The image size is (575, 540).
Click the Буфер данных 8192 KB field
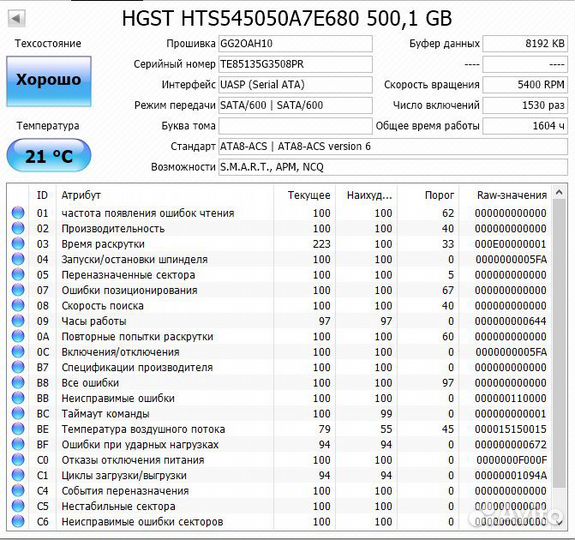[525, 44]
